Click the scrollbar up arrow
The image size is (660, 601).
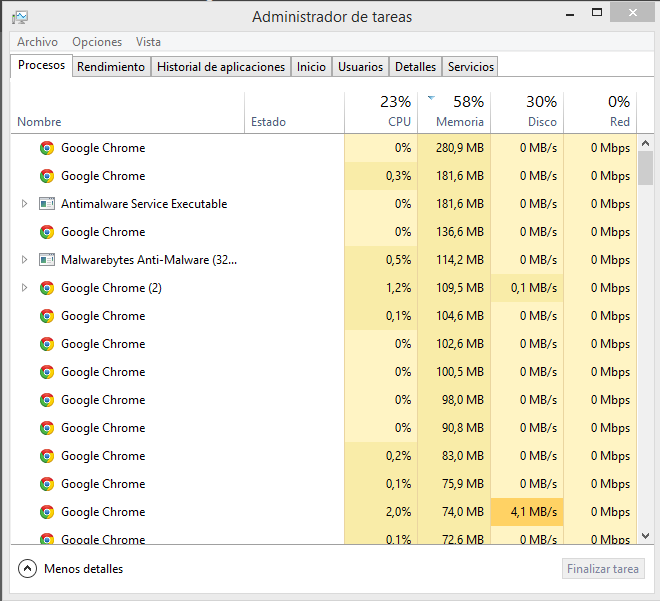click(645, 144)
